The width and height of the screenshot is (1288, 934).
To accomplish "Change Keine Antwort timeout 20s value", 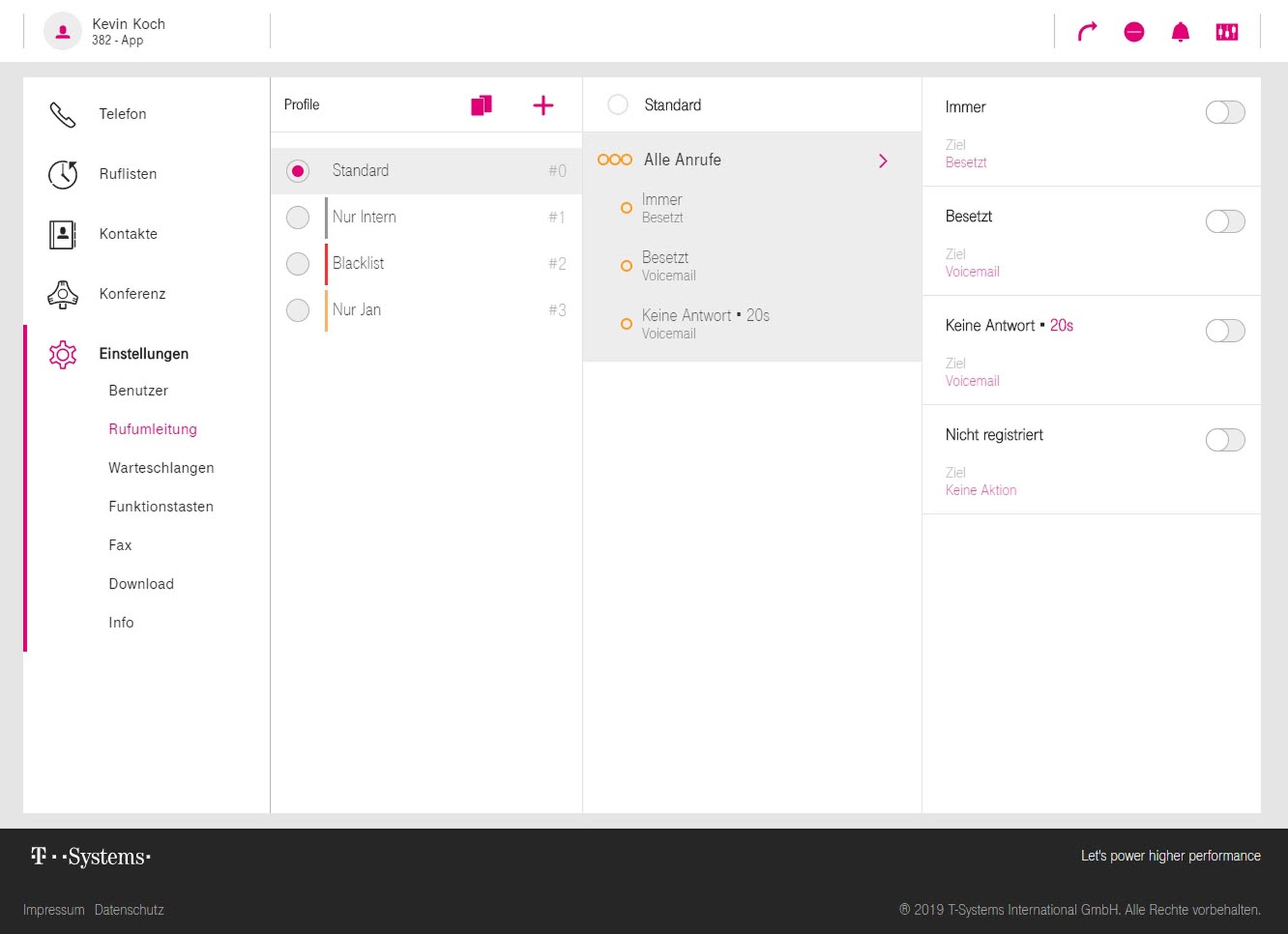I will (1061, 325).
